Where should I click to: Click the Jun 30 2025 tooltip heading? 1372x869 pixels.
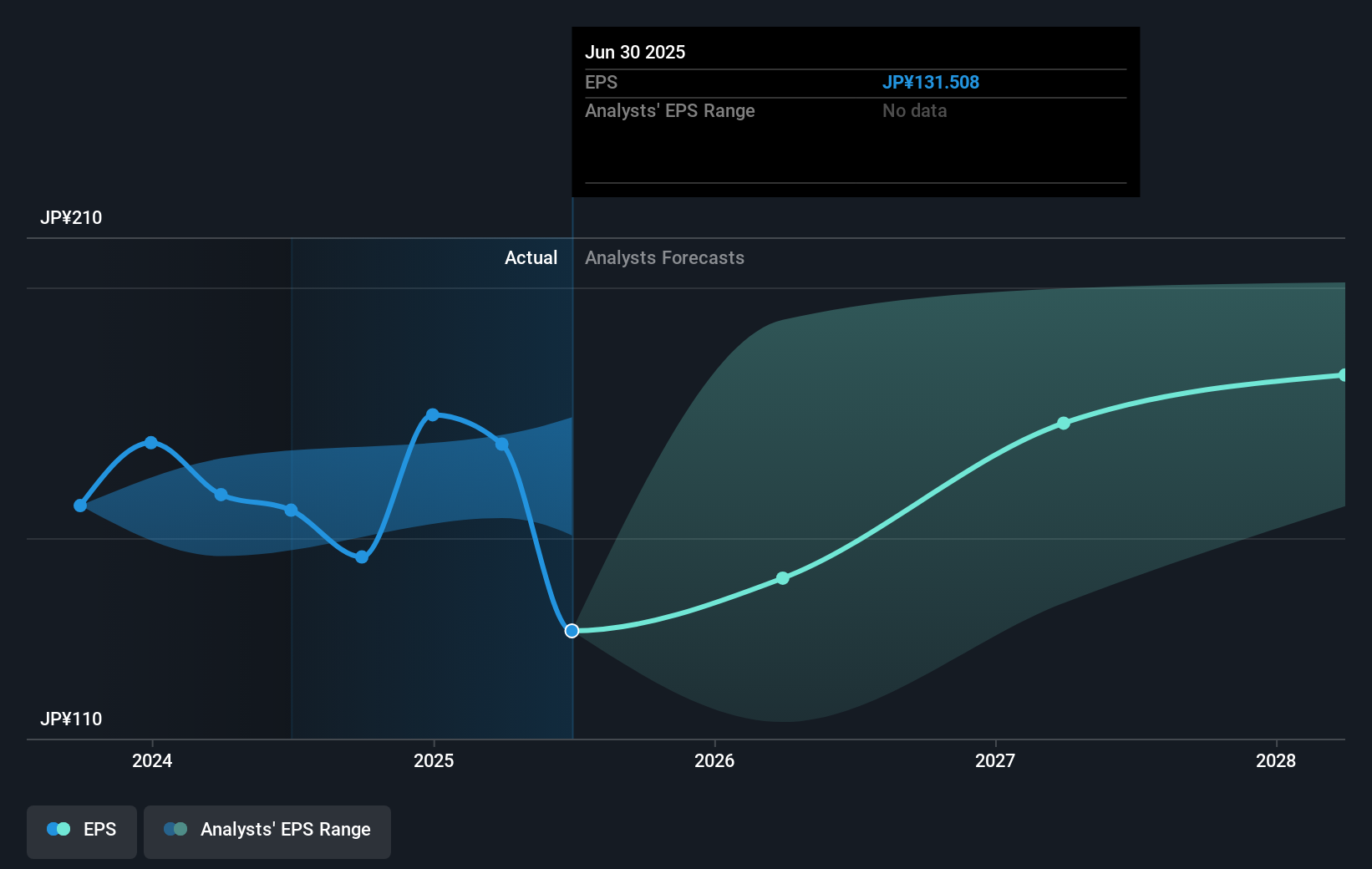[x=635, y=52]
